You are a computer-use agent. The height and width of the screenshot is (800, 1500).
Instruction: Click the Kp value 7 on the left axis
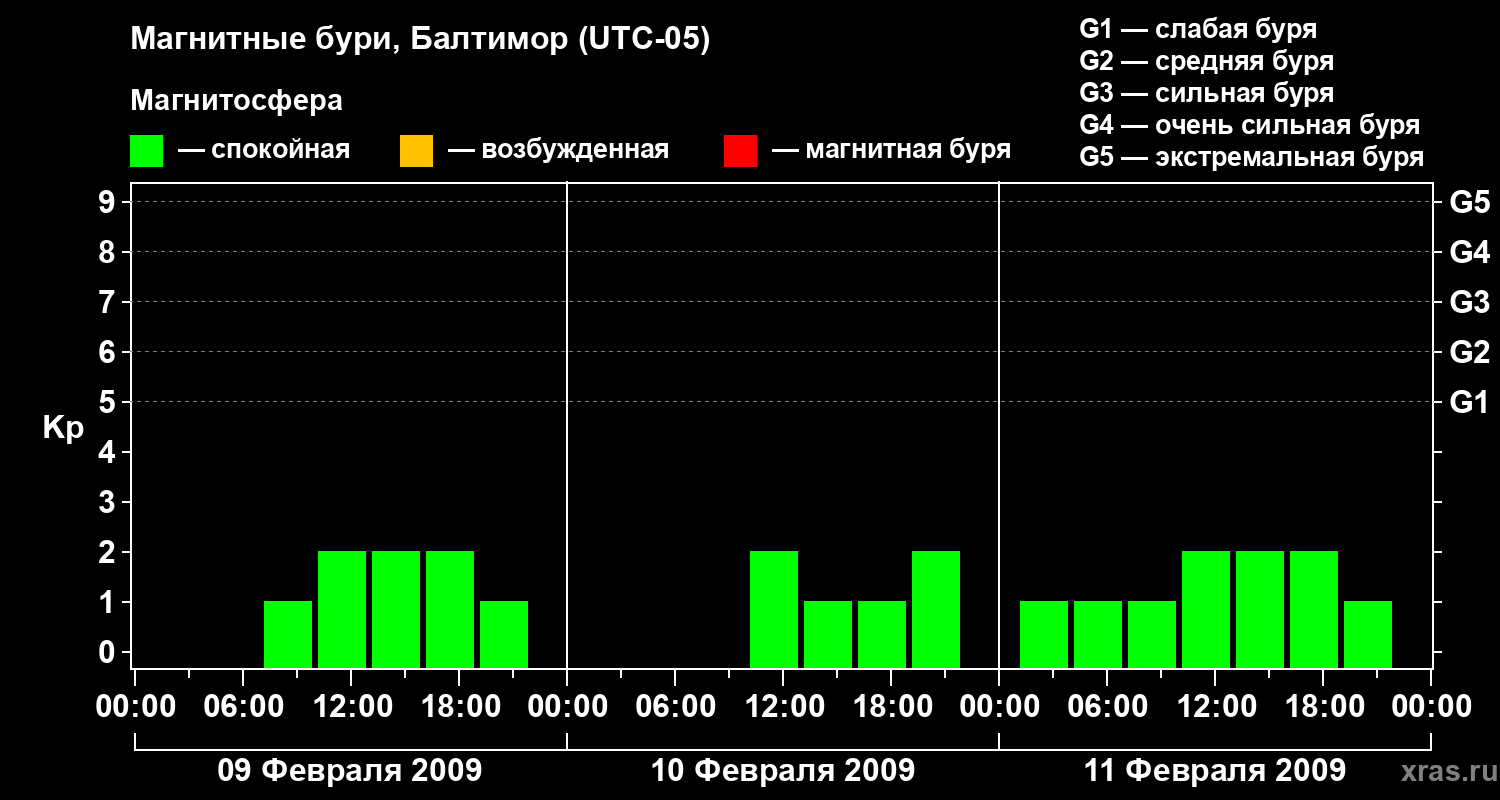coord(109,302)
